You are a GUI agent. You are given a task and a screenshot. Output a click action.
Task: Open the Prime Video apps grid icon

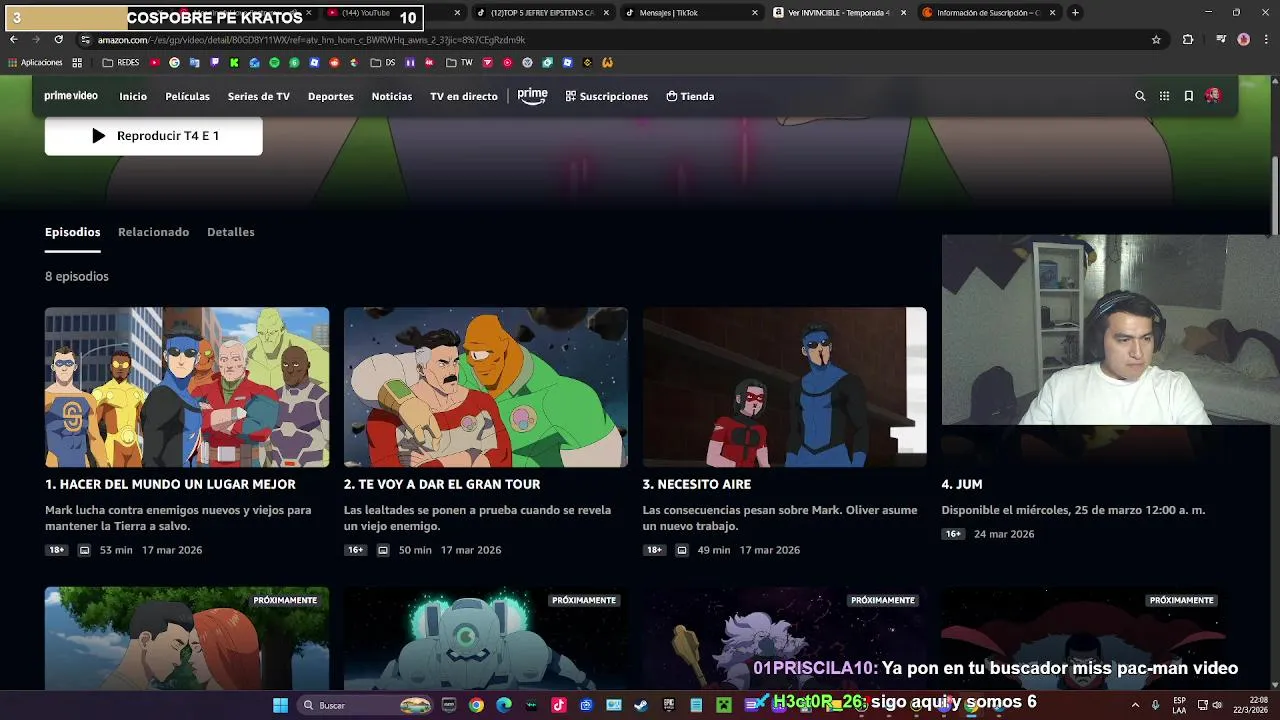tap(1164, 96)
